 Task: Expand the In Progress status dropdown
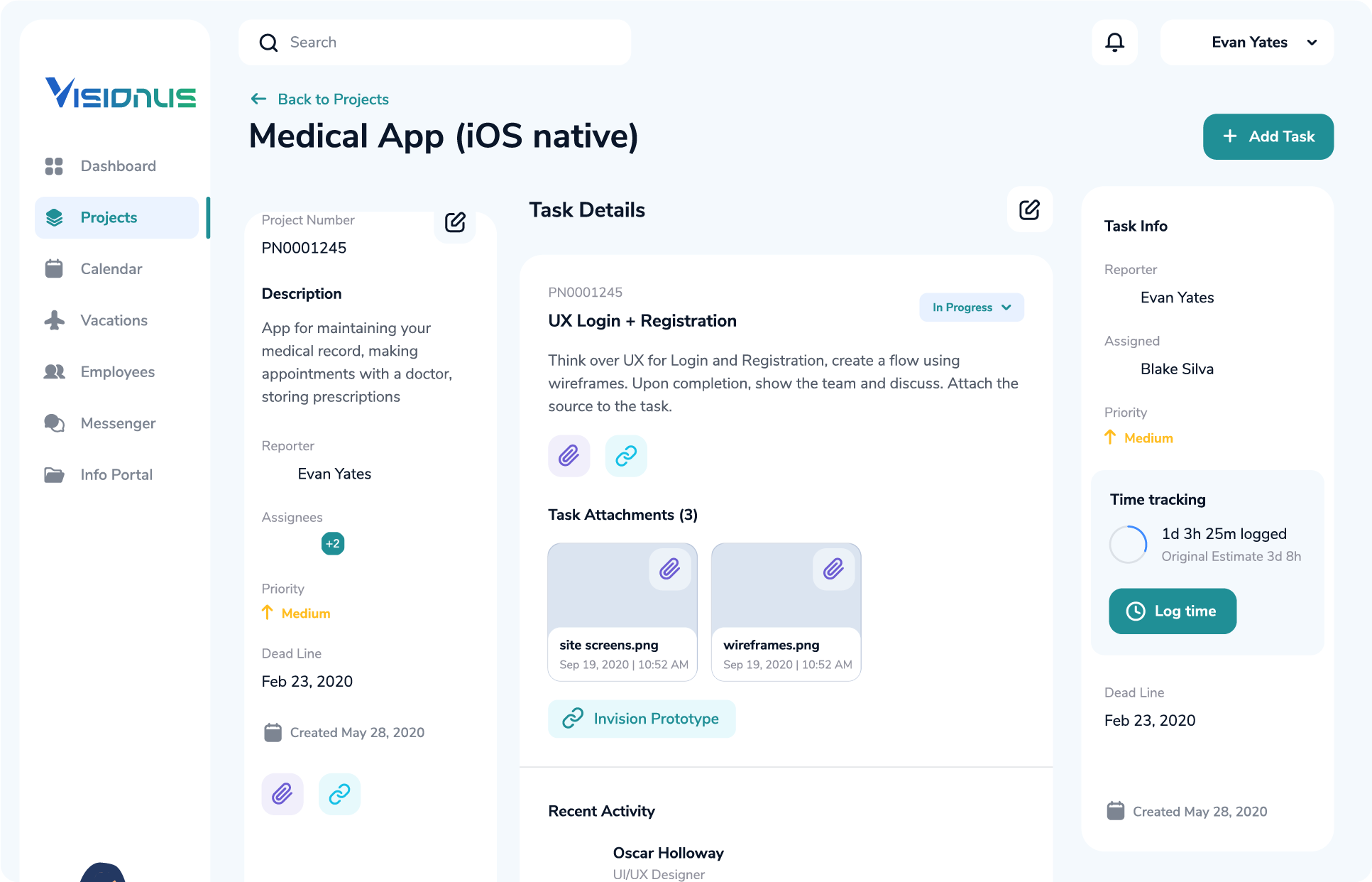click(971, 307)
